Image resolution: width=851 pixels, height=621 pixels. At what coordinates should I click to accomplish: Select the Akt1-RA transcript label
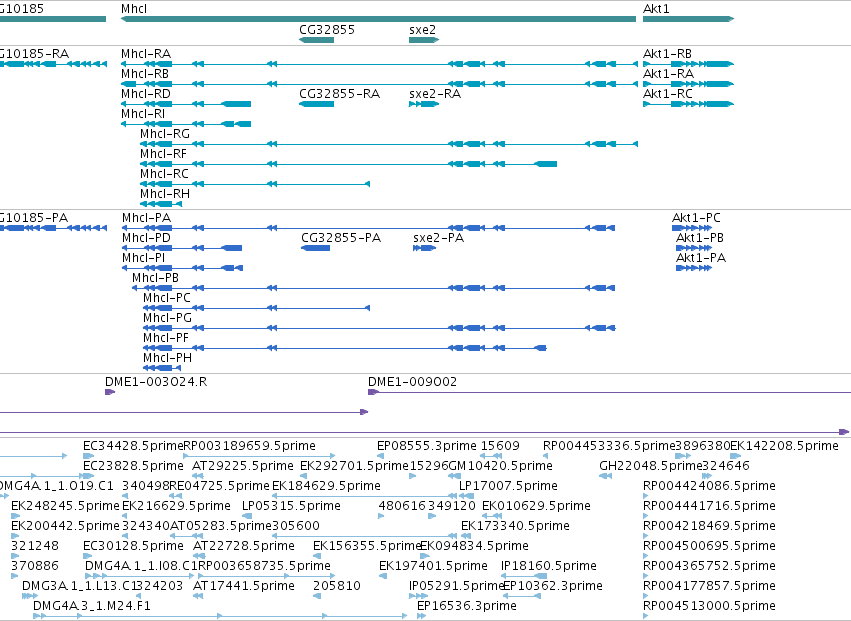pyautogui.click(x=668, y=74)
